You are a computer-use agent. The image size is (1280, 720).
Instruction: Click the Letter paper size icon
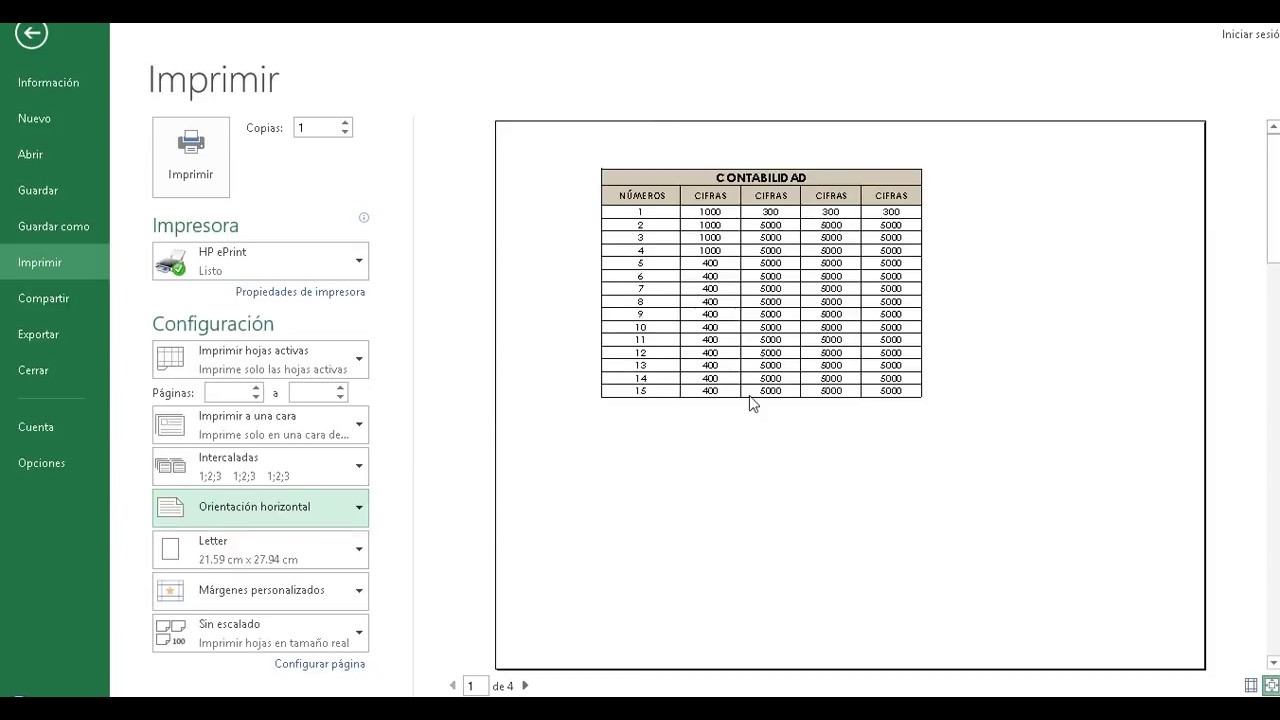(171, 549)
